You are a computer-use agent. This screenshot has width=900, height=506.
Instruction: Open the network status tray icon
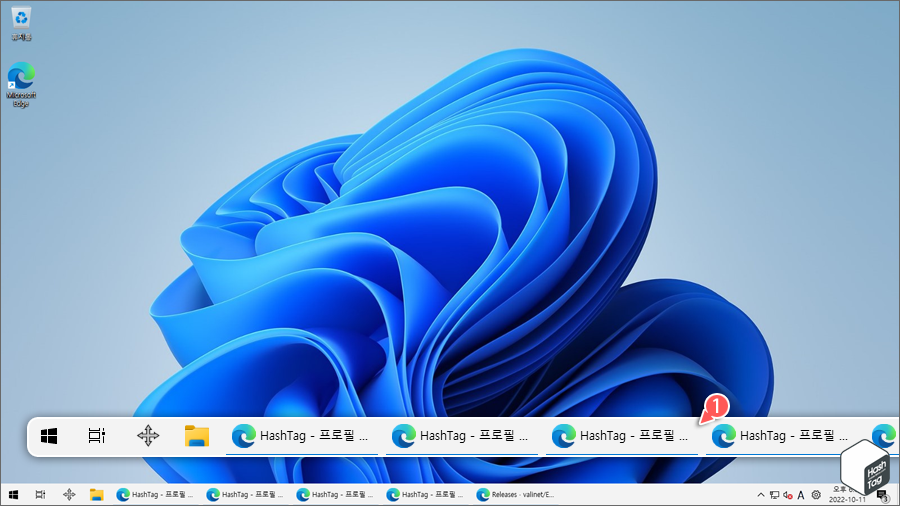tap(774, 495)
